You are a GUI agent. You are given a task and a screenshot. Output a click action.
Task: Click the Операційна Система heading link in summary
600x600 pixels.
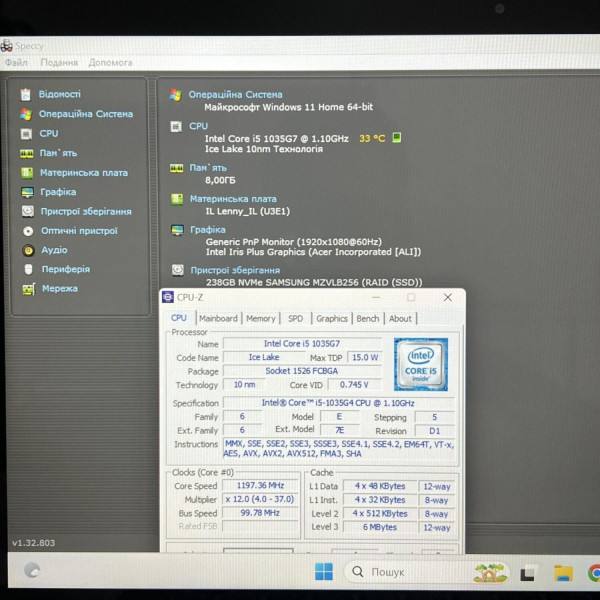[x=235, y=95]
